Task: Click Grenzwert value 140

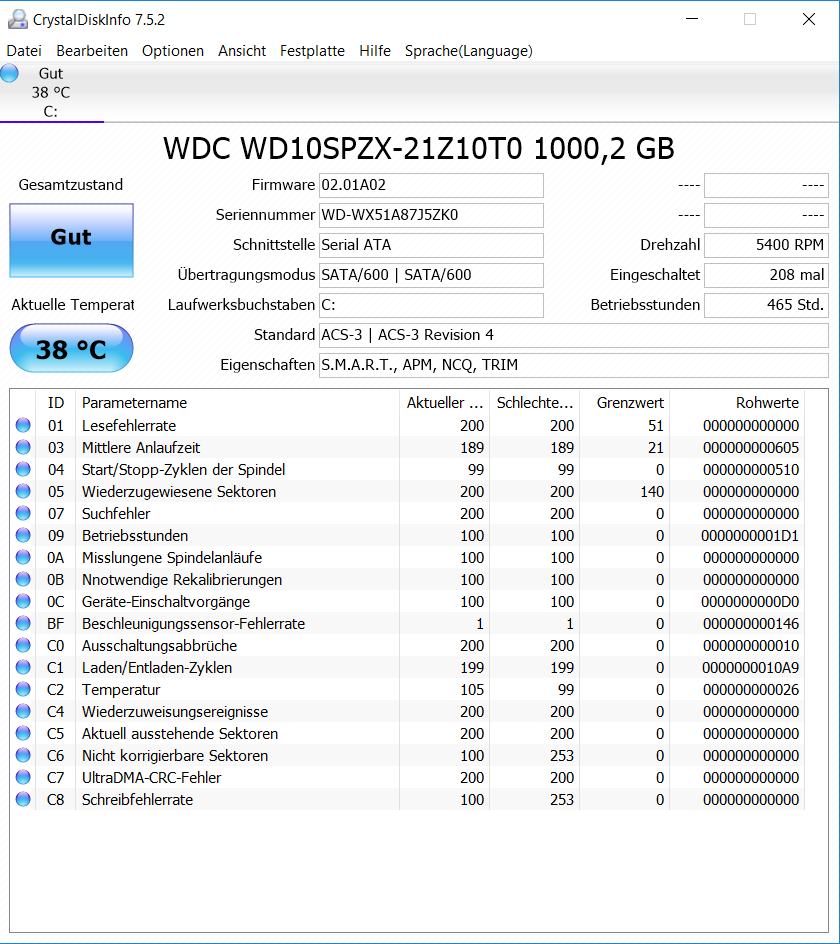Action: pyautogui.click(x=652, y=492)
